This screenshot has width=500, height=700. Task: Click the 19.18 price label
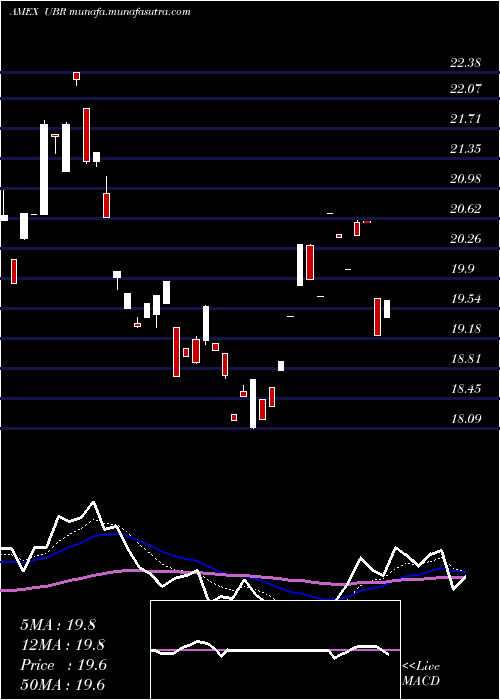[x=465, y=329]
